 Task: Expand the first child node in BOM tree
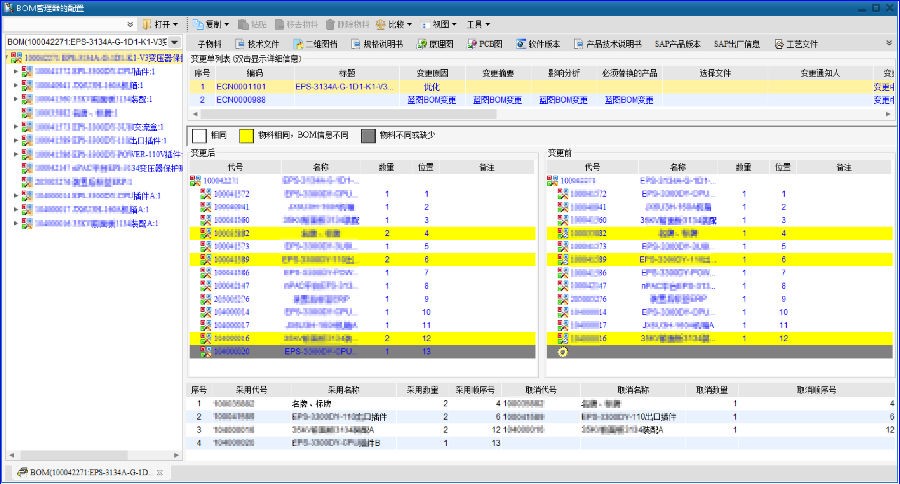click(x=15, y=72)
